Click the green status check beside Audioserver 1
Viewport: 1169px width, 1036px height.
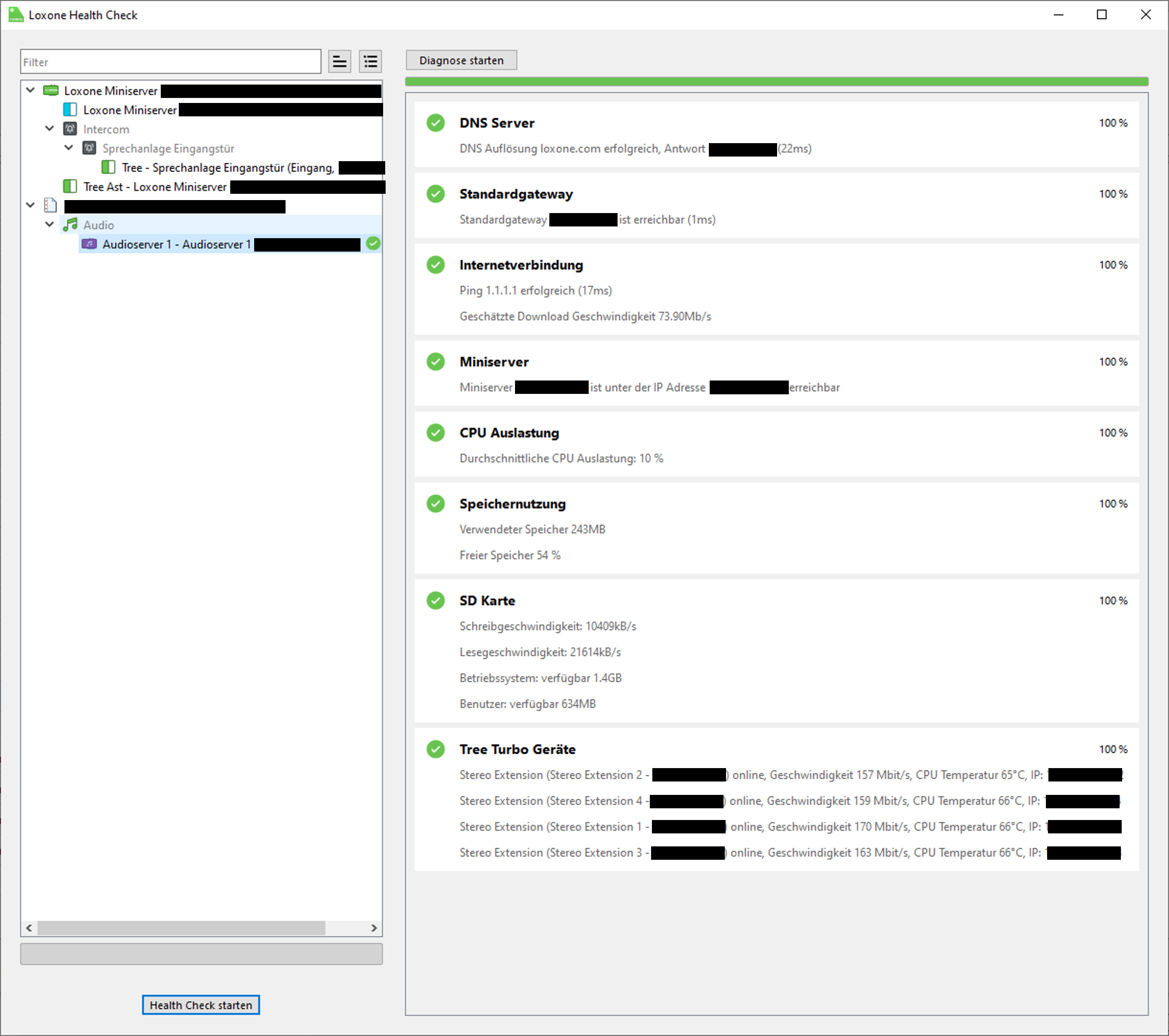coord(373,244)
